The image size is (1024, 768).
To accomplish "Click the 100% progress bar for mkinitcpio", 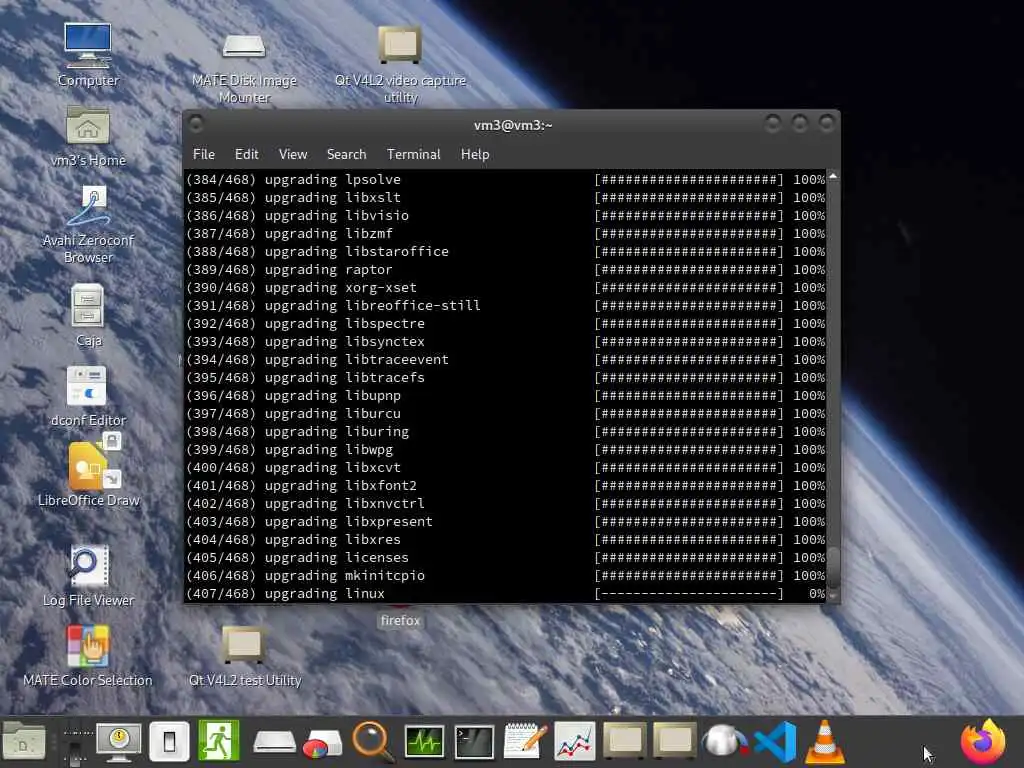I will click(688, 575).
